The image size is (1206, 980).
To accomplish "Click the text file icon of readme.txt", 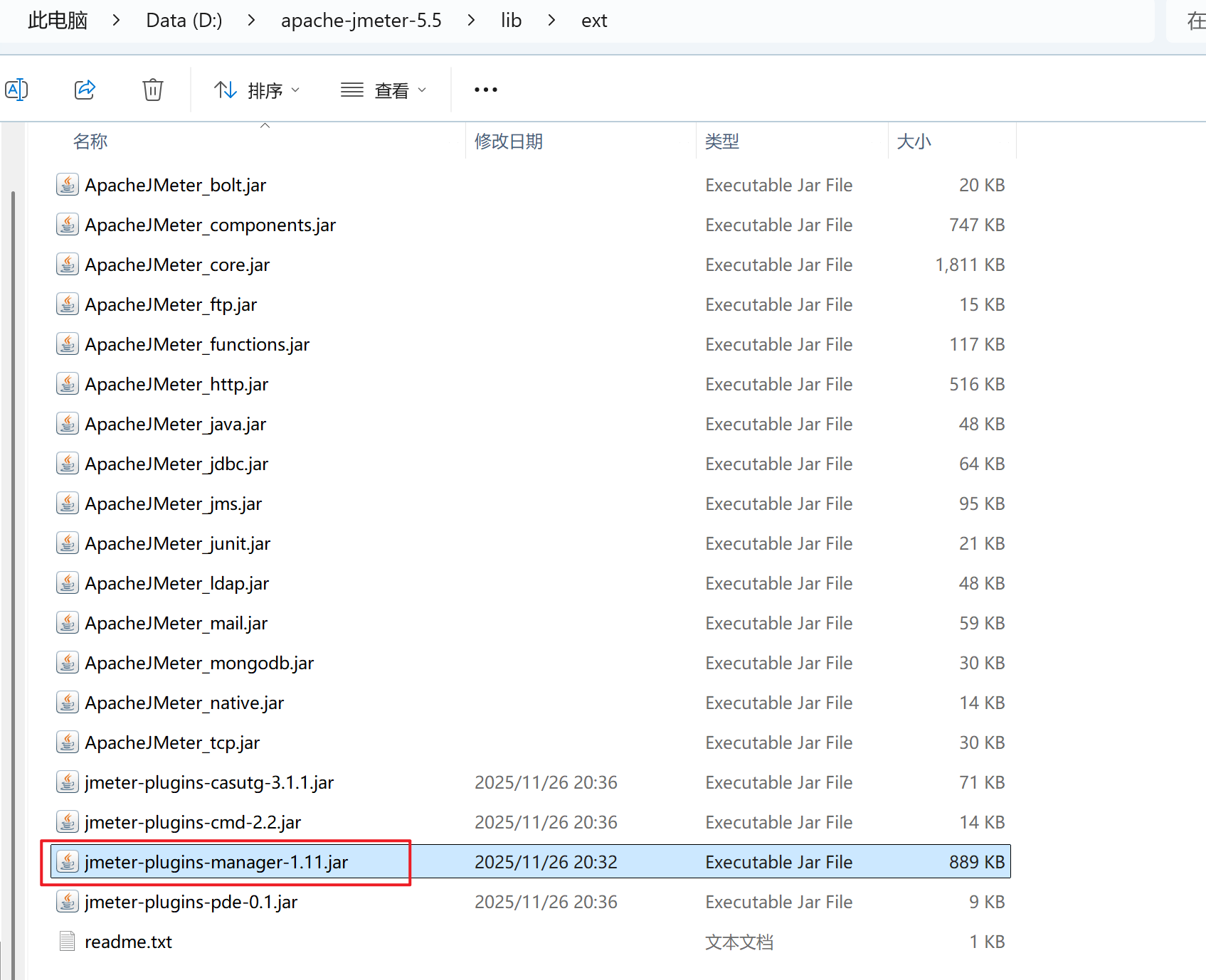I will [68, 942].
